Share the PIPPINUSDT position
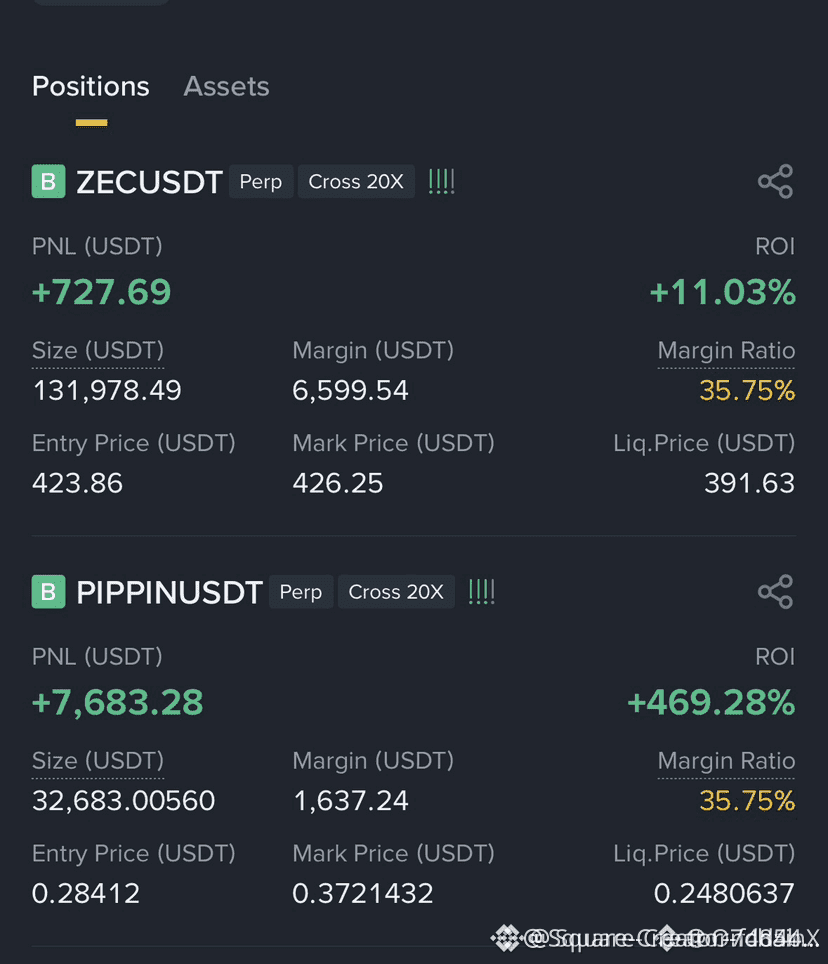Image resolution: width=828 pixels, height=964 pixels. (775, 591)
